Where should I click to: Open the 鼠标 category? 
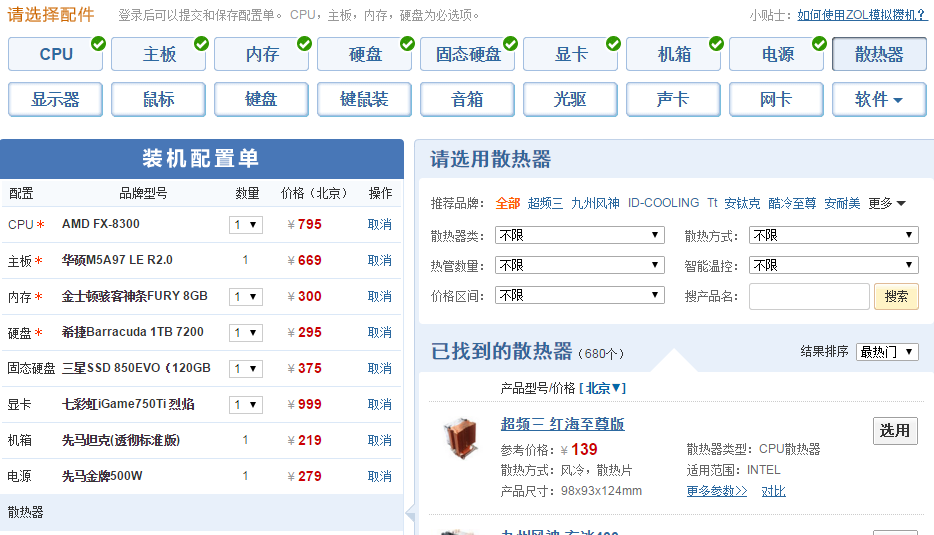[x=158, y=99]
